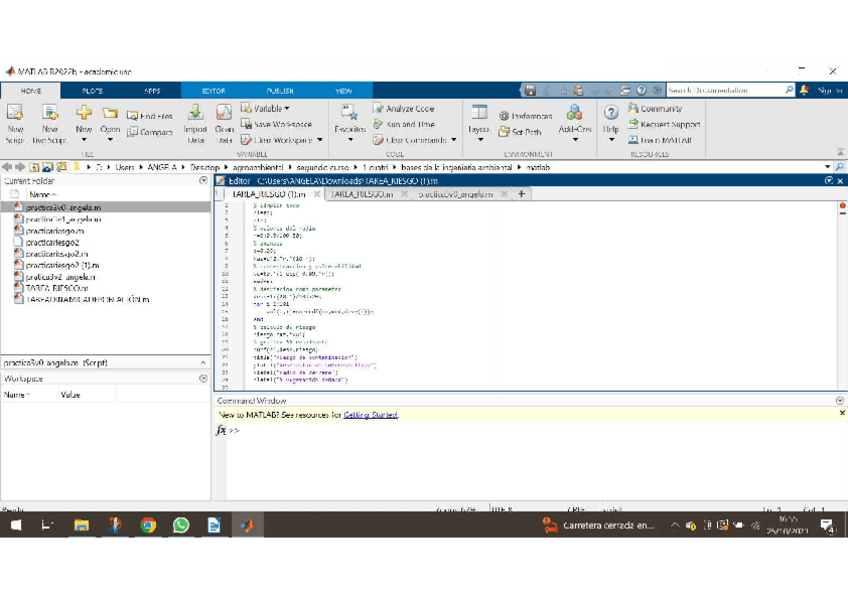
Task: Select the Analyze Code tool
Action: (x=409, y=109)
